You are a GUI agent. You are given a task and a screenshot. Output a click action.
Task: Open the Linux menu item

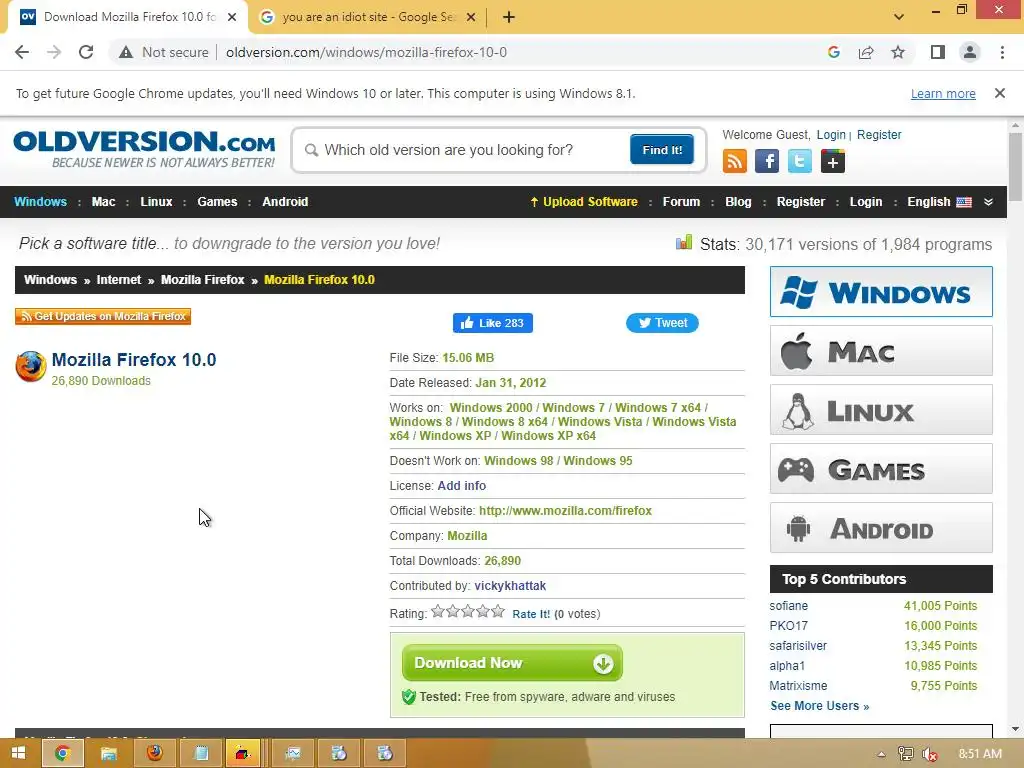coord(156,202)
